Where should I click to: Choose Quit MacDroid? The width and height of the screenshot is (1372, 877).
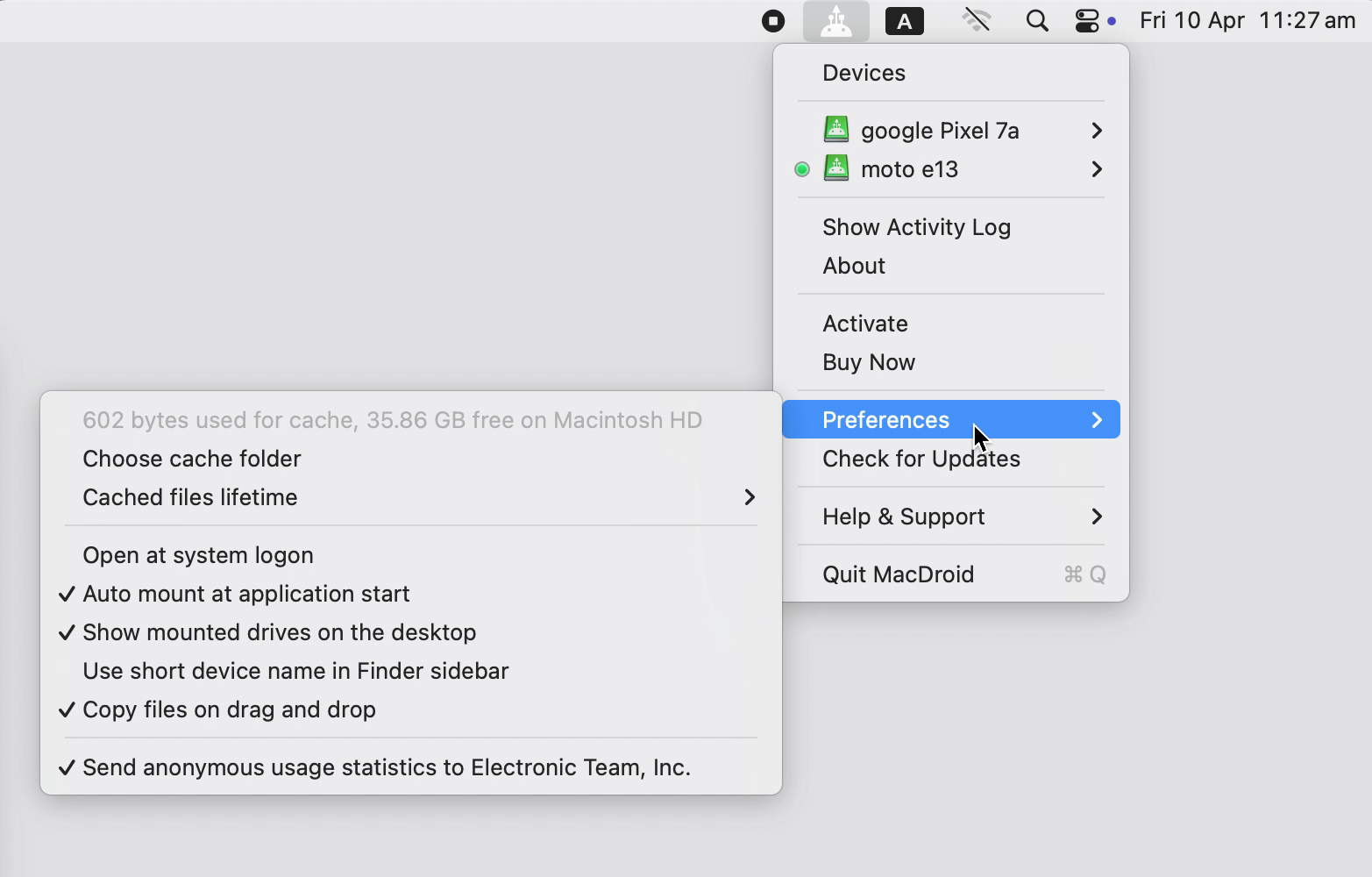(x=951, y=574)
